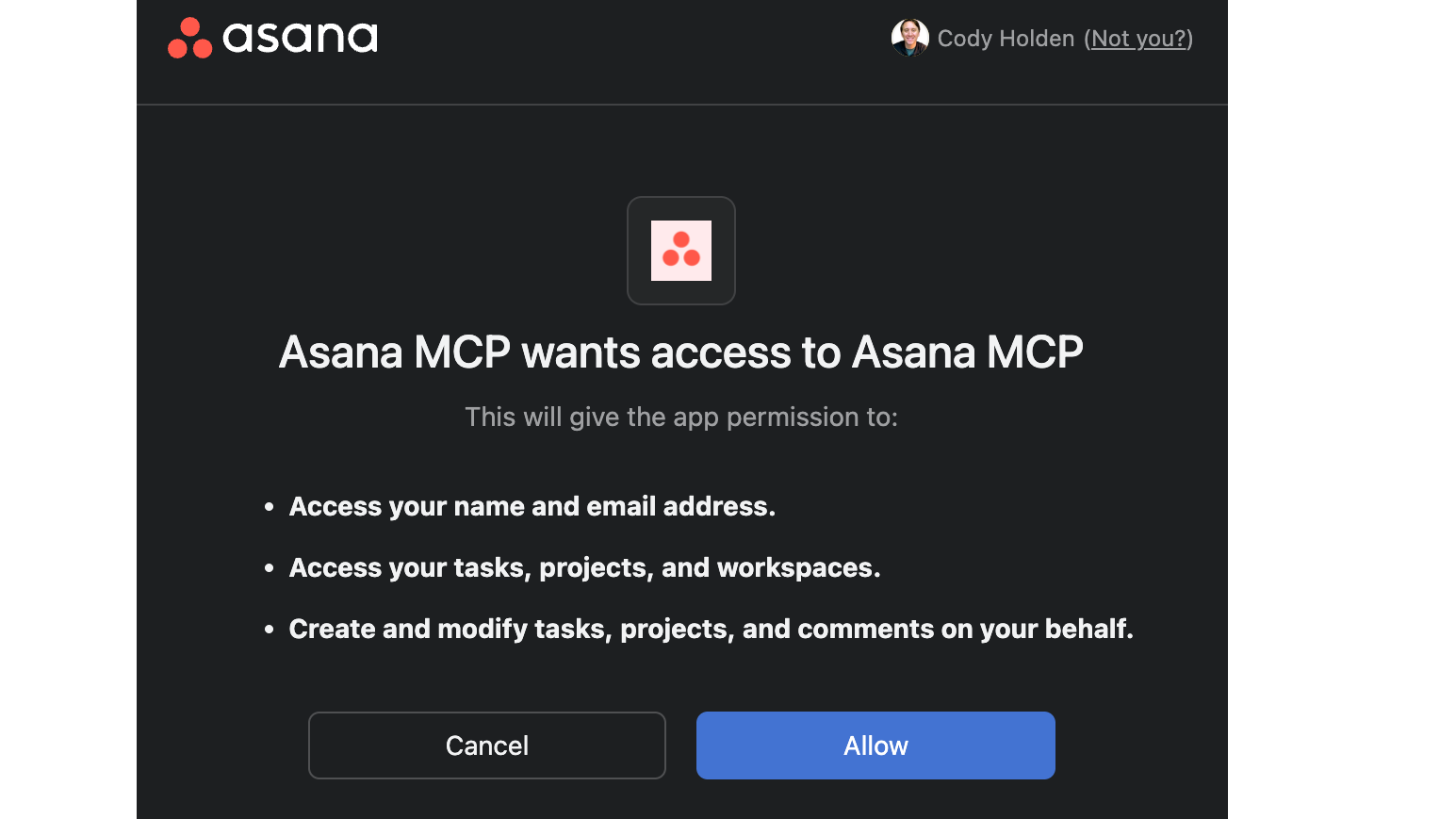Viewport: 1456px width, 819px height.
Task: Click the (Not you?) link
Action: [x=1138, y=39]
